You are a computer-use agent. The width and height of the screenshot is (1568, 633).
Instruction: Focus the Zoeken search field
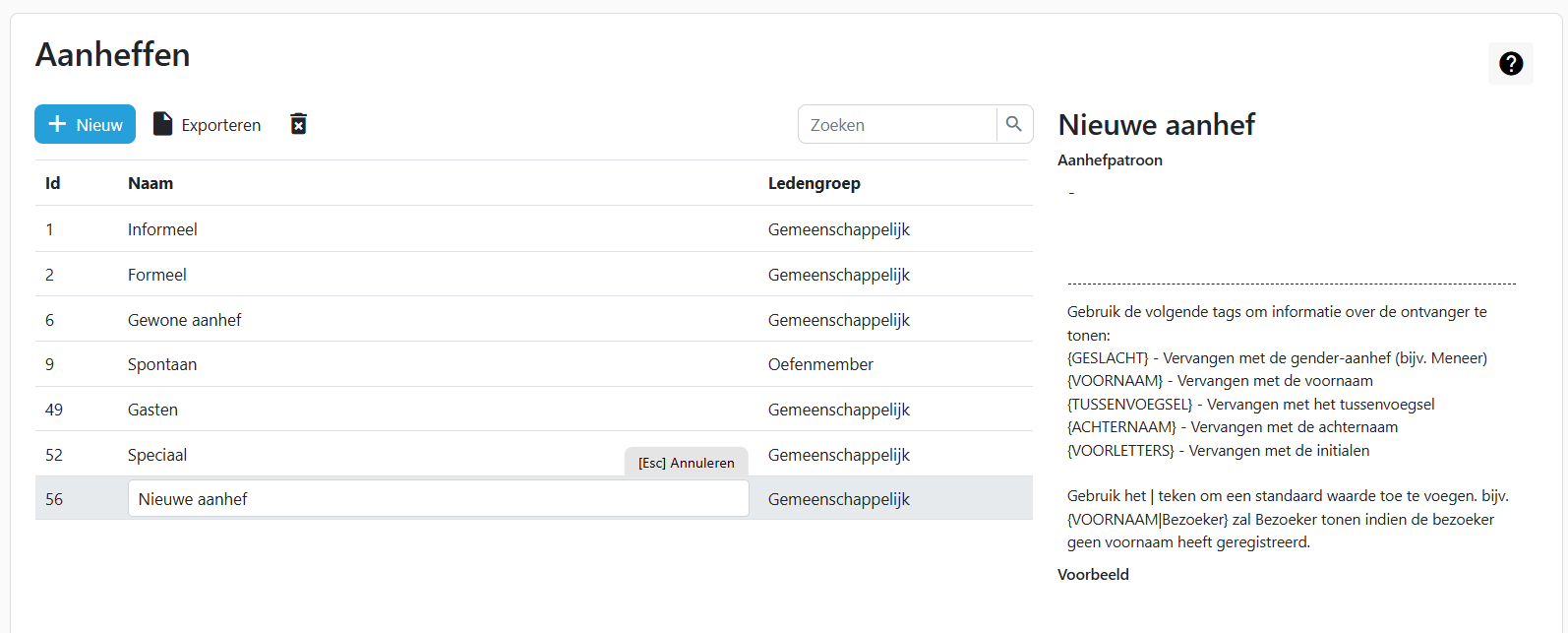pos(897,125)
